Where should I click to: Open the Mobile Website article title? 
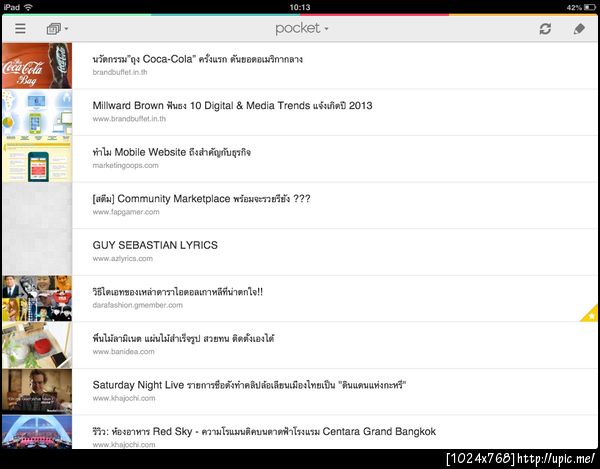point(171,152)
